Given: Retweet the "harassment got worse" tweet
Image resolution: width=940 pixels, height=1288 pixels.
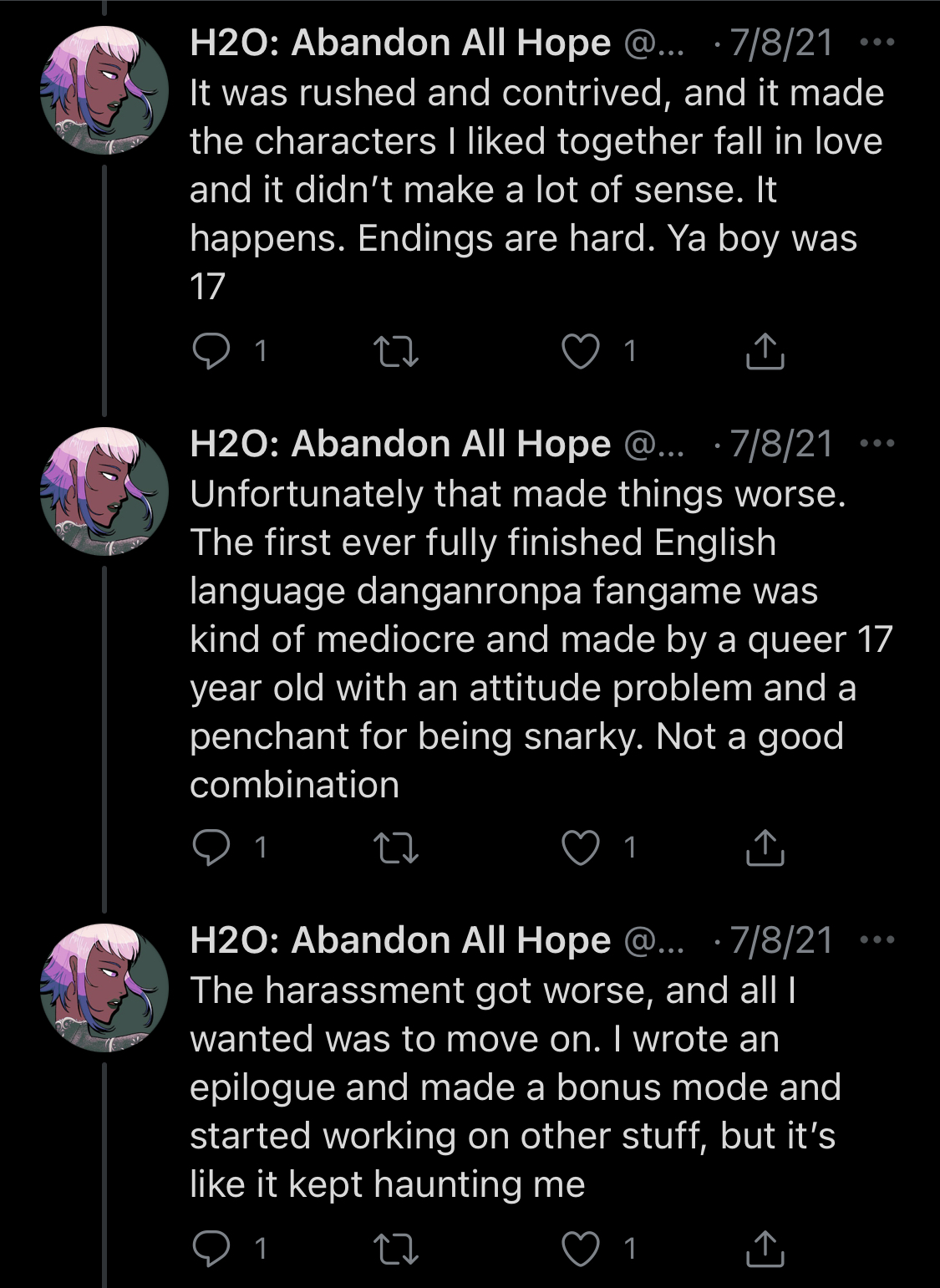Looking at the screenshot, I should tap(395, 1249).
